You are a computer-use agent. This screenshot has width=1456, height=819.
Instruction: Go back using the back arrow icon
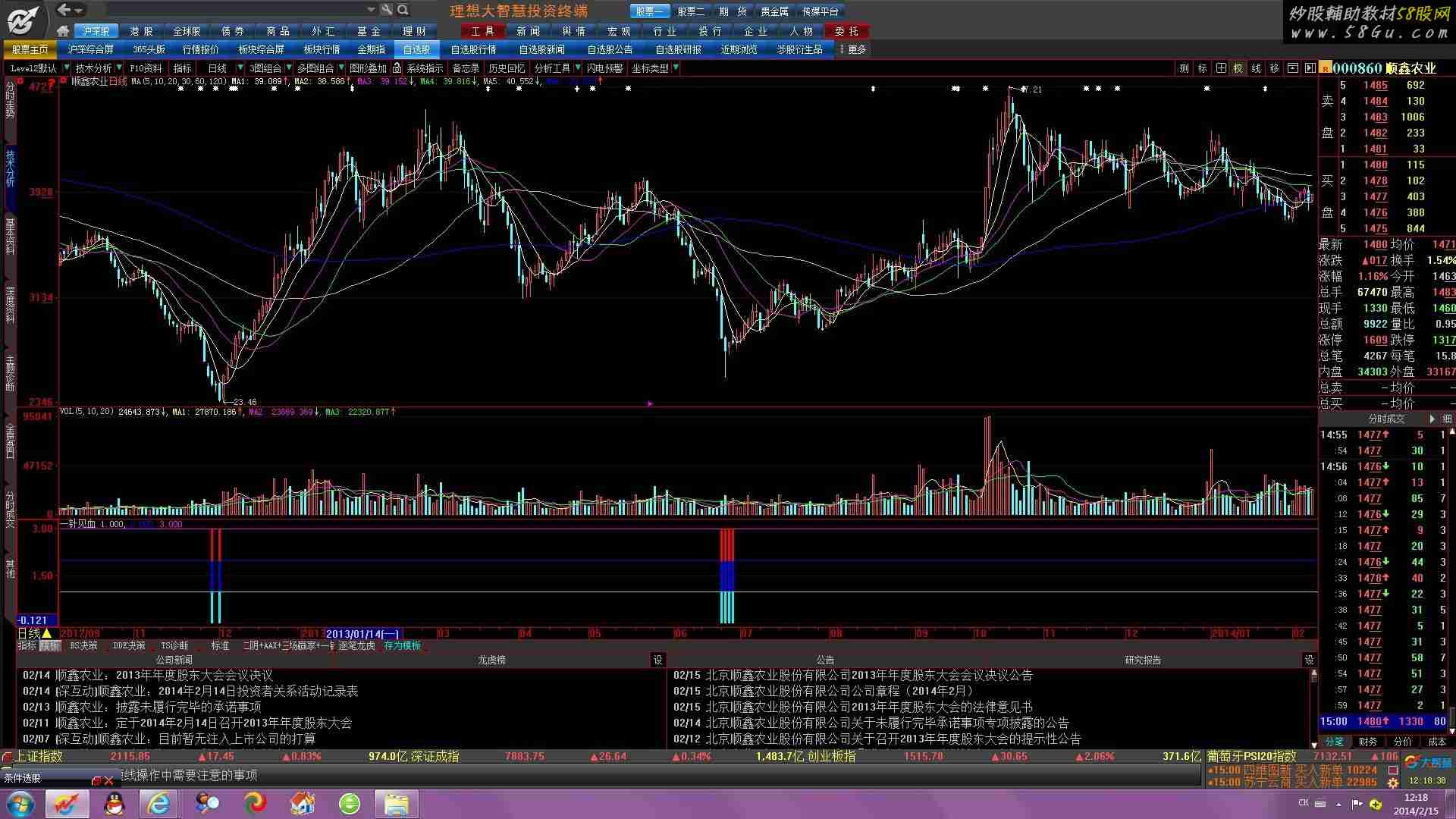[x=64, y=10]
